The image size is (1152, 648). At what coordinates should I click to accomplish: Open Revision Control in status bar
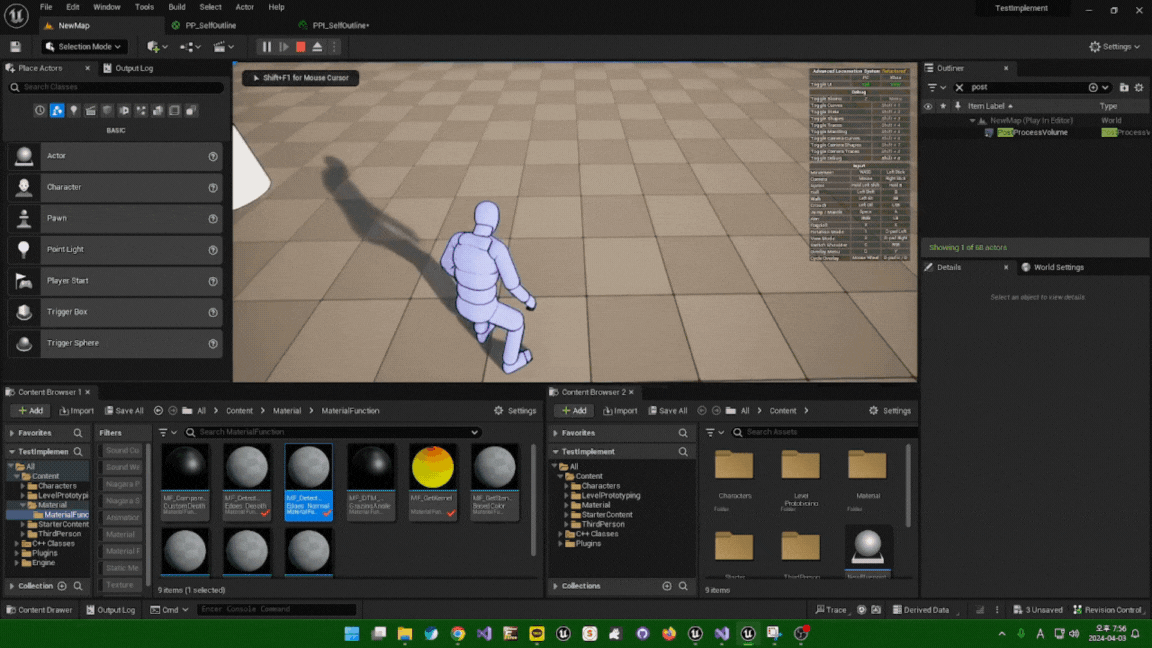pos(1107,610)
